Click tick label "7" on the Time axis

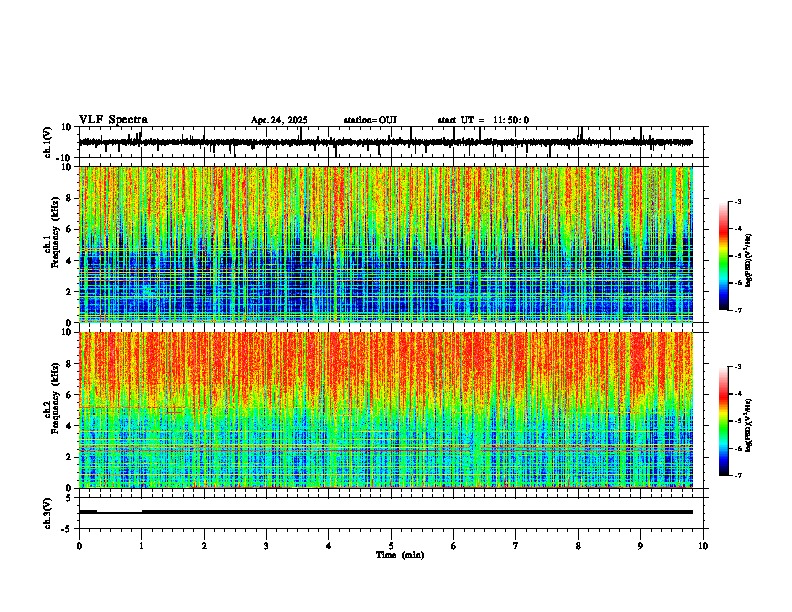click(516, 546)
